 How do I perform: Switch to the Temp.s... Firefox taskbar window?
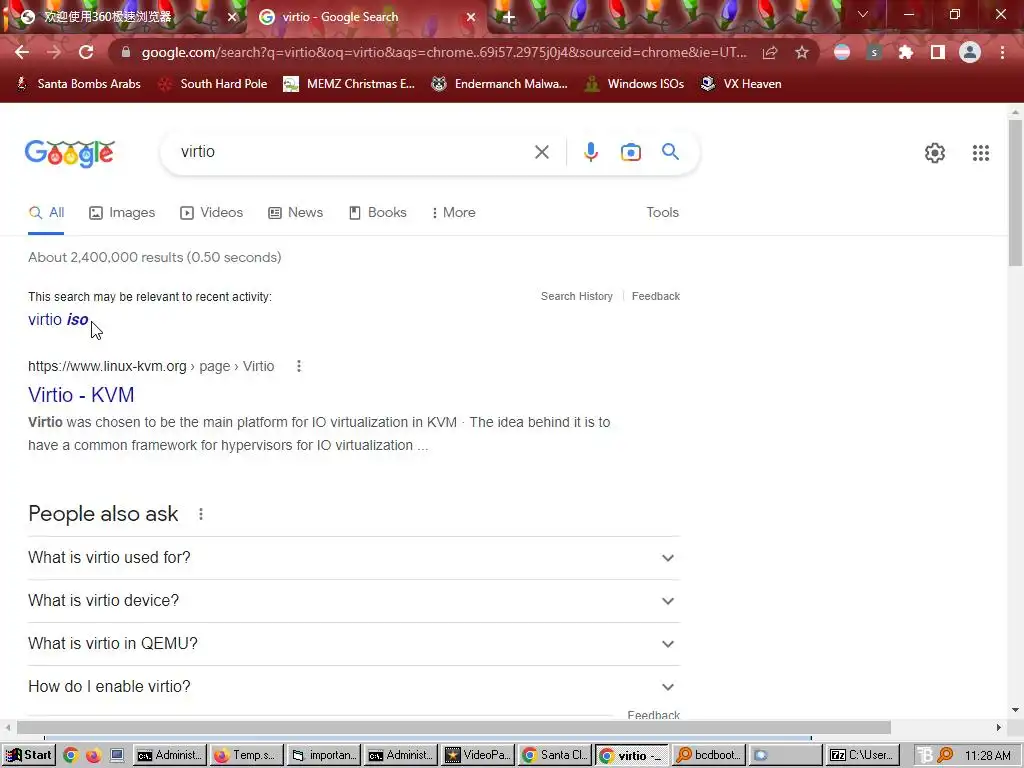click(x=247, y=756)
